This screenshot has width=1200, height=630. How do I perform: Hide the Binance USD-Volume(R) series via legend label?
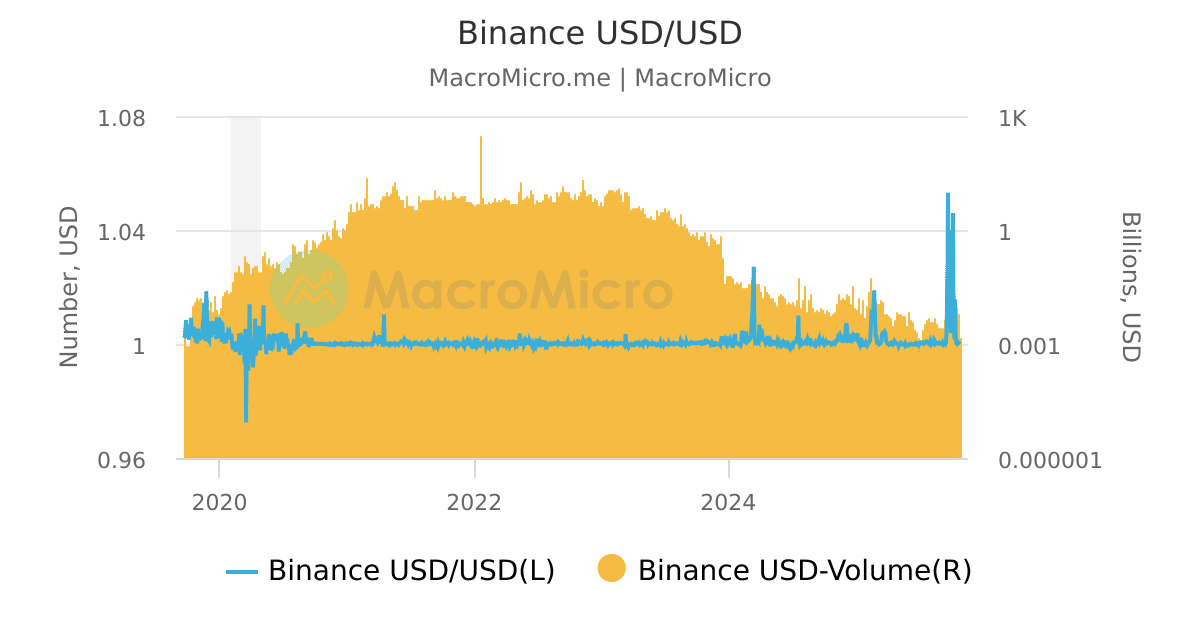tap(804, 571)
